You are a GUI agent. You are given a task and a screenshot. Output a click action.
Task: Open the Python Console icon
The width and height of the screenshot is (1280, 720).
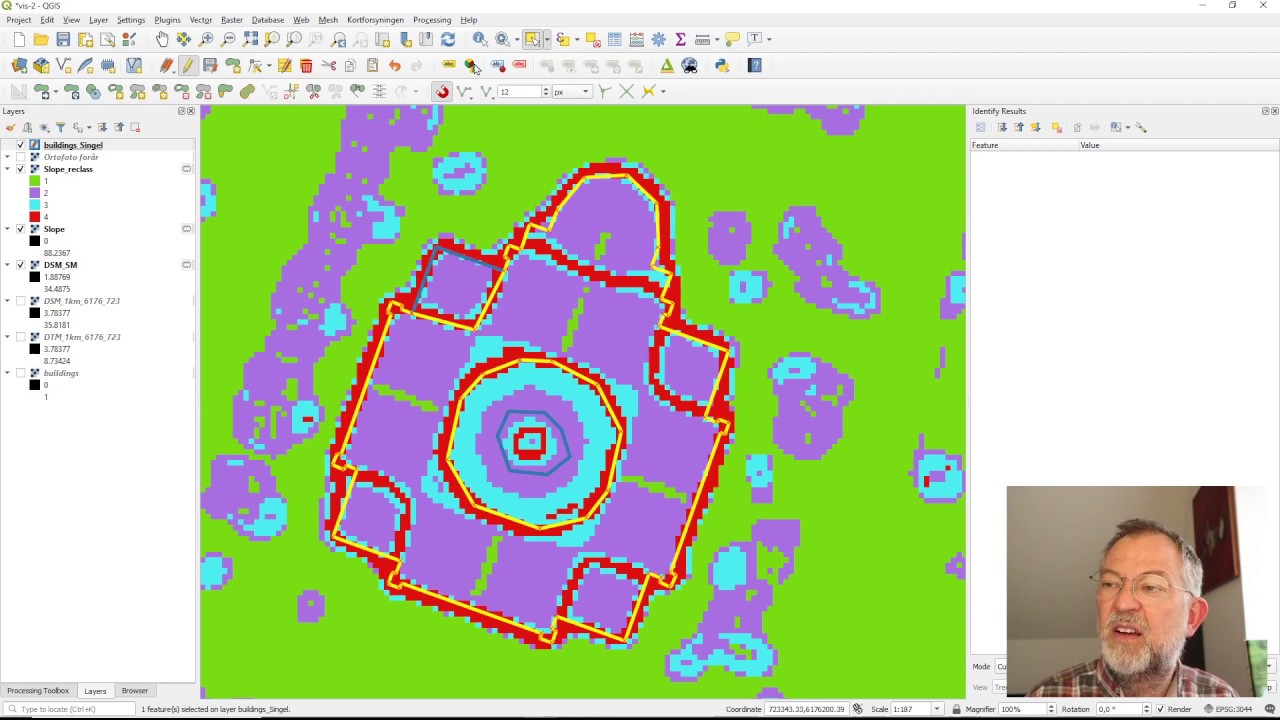(722, 65)
